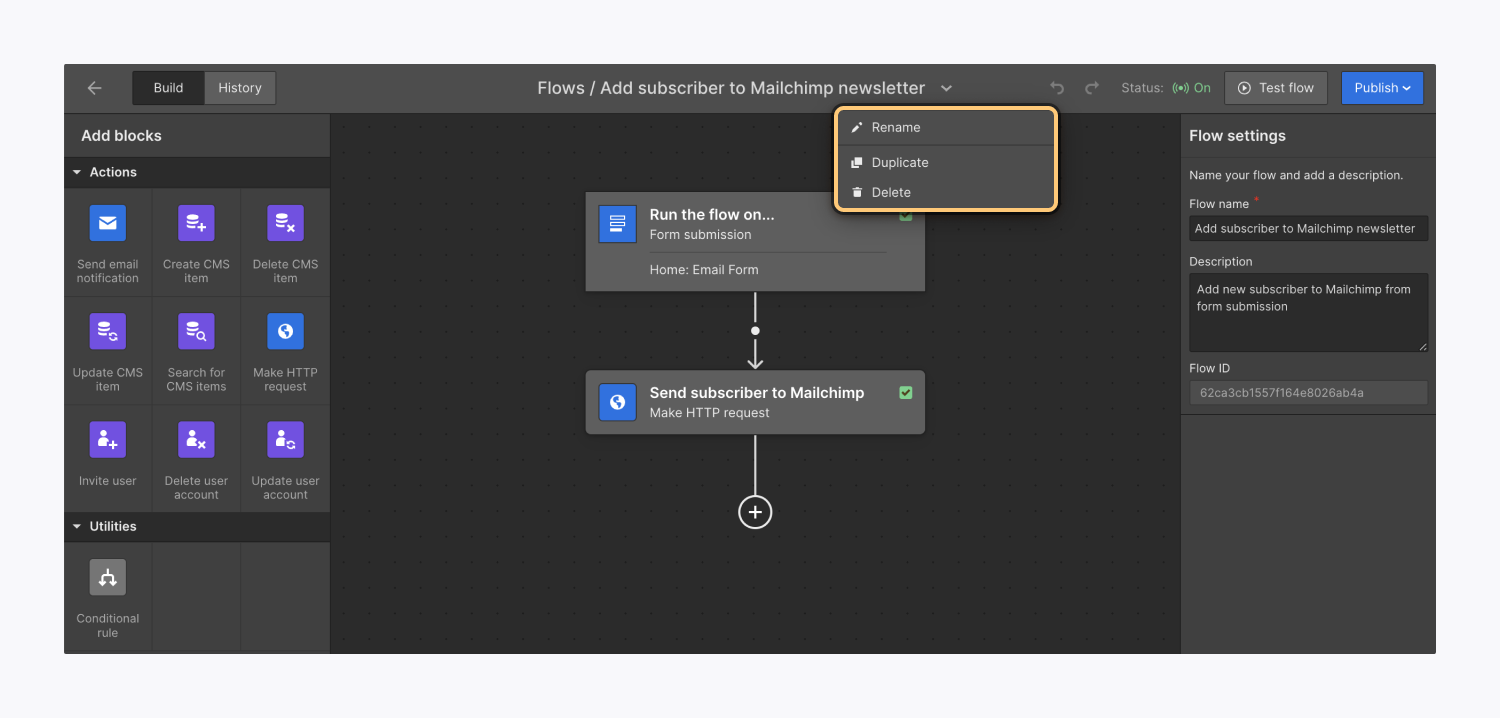Toggle the Form submission block's green checkbox
This screenshot has height=718, width=1500.
coord(906,214)
